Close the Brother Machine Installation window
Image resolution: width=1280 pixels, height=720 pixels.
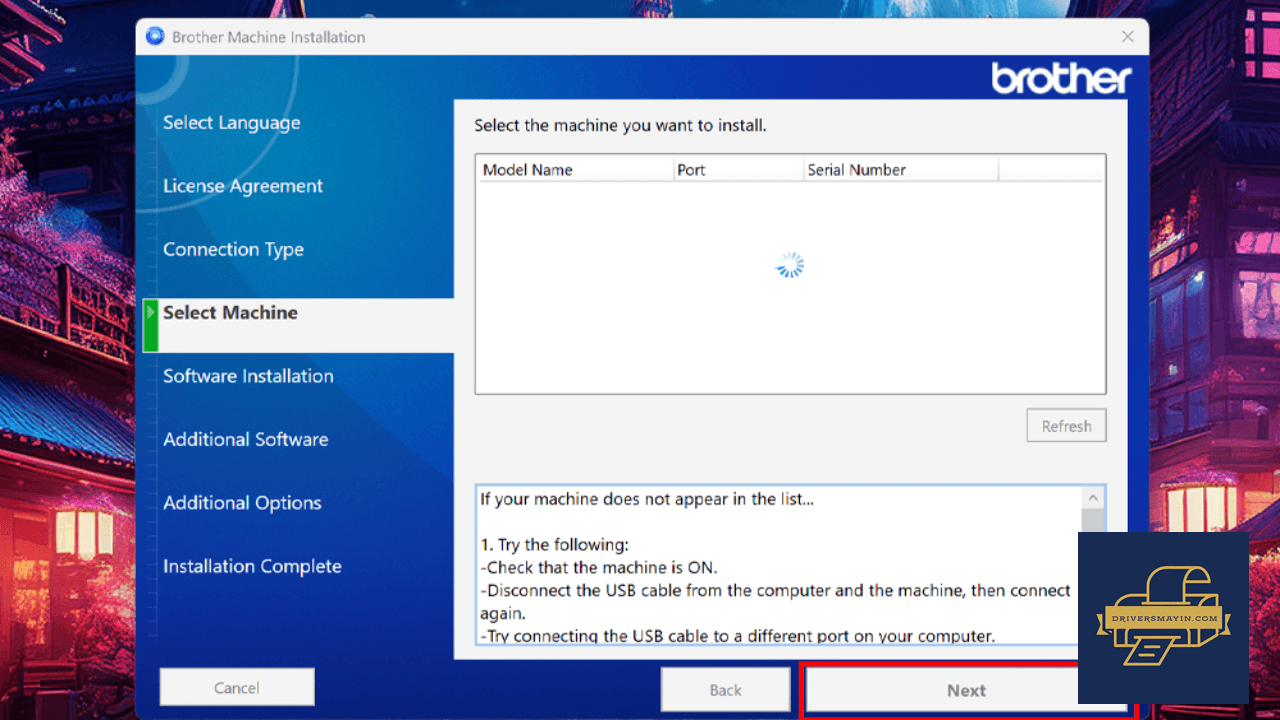click(1127, 37)
